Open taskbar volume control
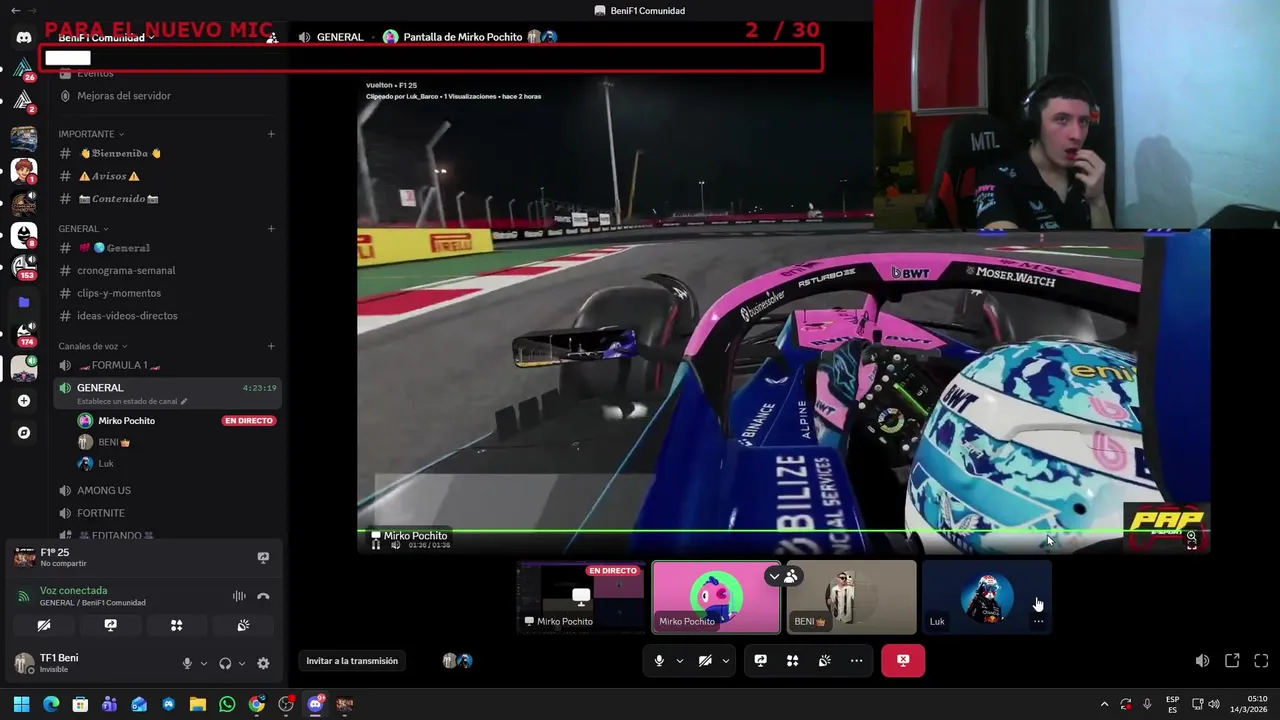Viewport: 1280px width, 720px height. (1214, 705)
